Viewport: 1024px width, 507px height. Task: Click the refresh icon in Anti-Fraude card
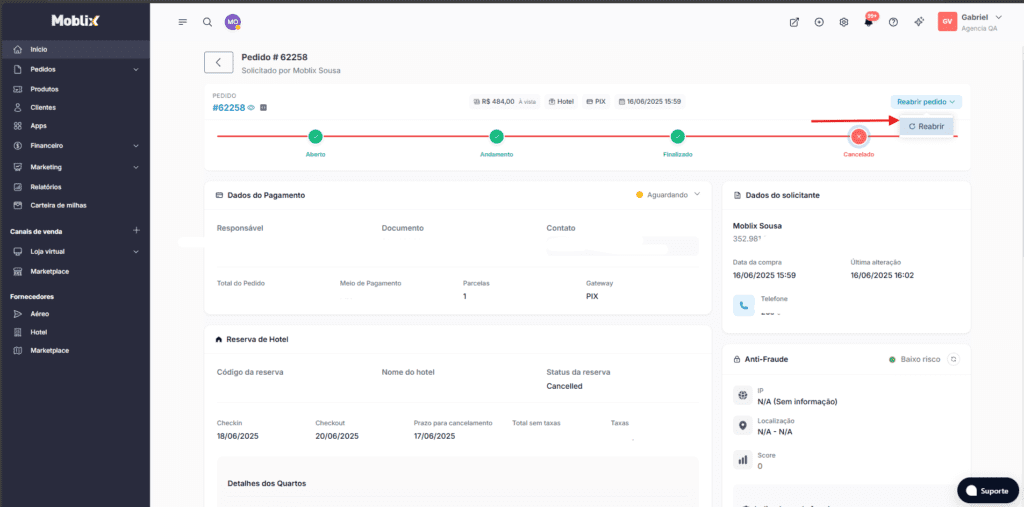click(x=954, y=359)
